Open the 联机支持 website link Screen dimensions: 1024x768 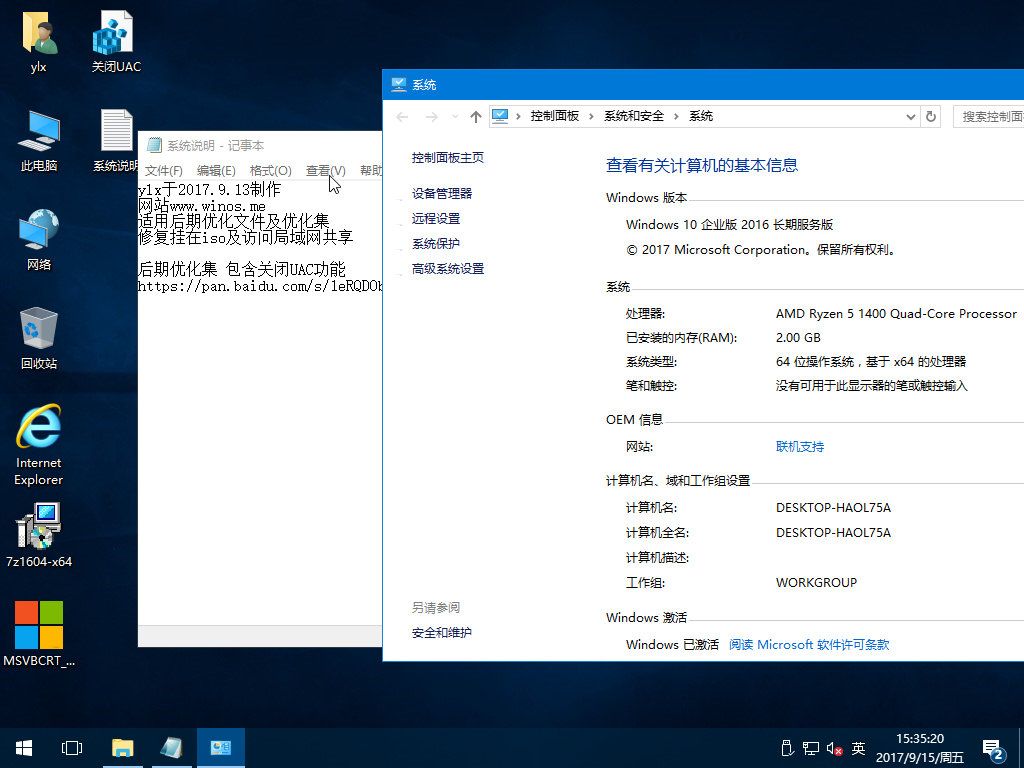[x=799, y=447]
